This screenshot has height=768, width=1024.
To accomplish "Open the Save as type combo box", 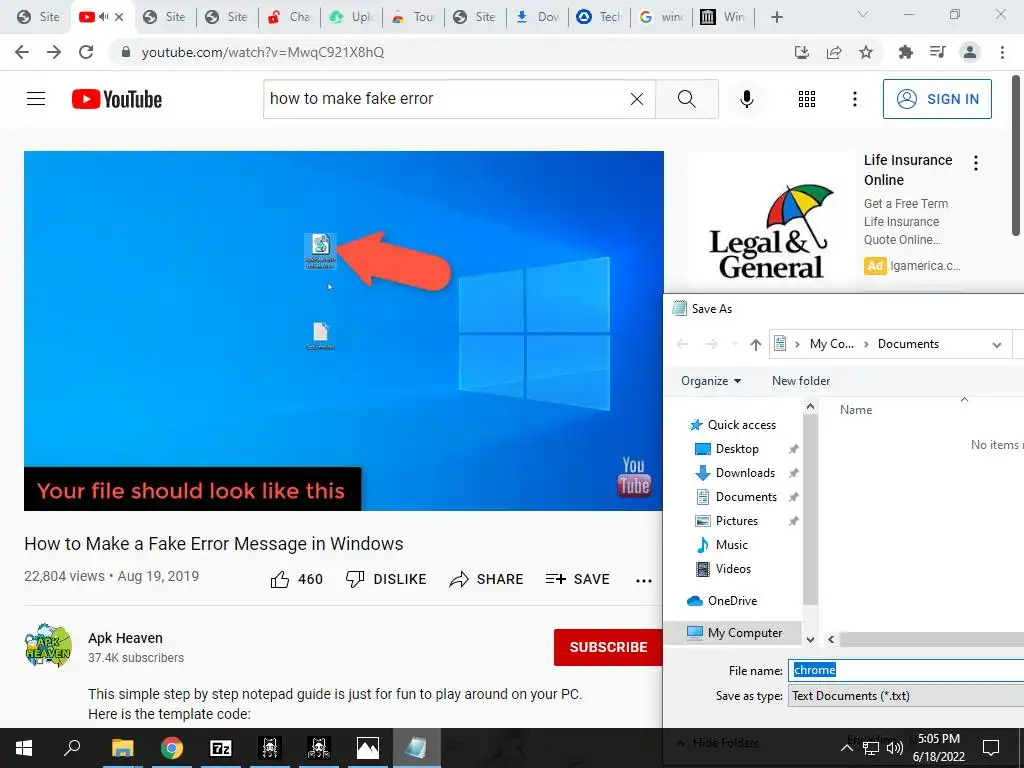I will (906, 696).
